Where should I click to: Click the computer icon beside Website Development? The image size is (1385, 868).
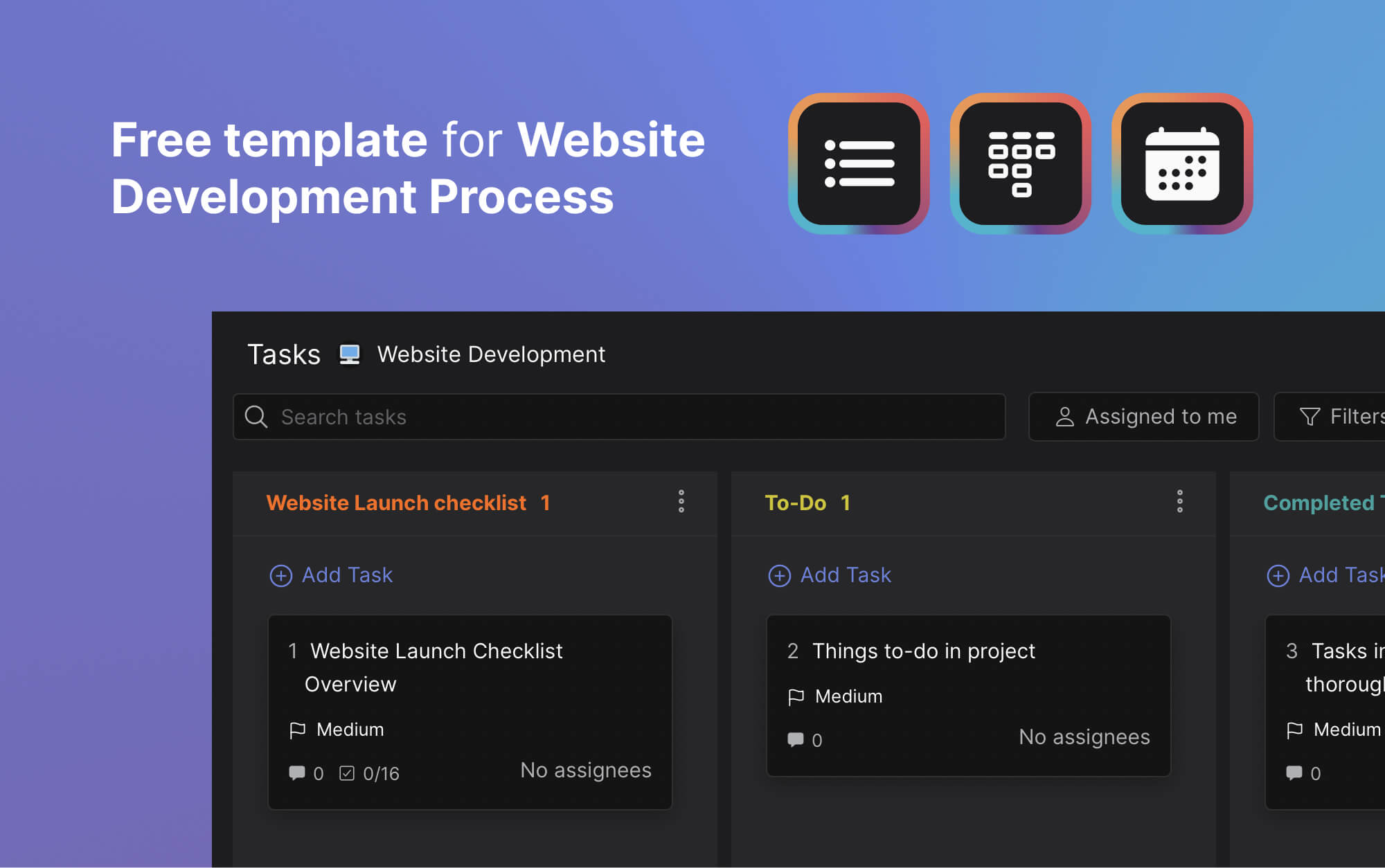[x=349, y=354]
